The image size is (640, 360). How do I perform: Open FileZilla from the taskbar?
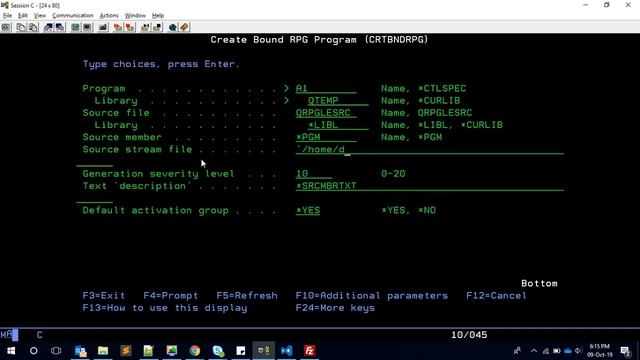tap(309, 351)
